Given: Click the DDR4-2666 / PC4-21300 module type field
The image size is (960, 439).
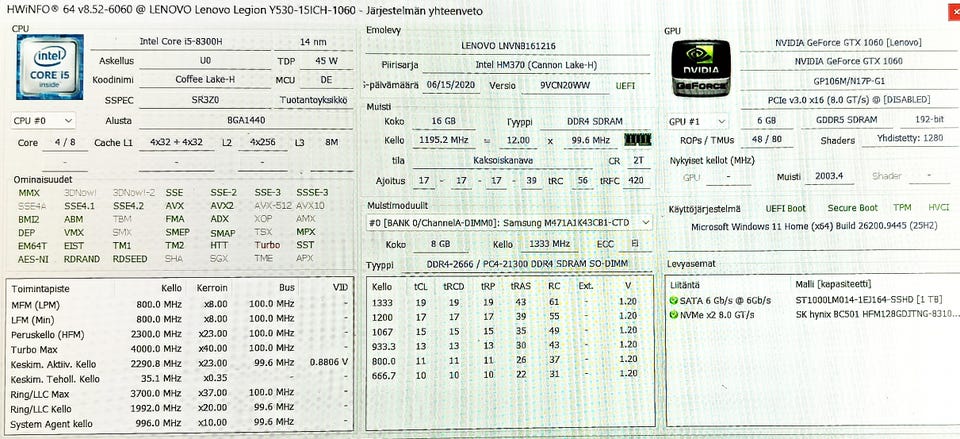Looking at the screenshot, I should pos(527,264).
